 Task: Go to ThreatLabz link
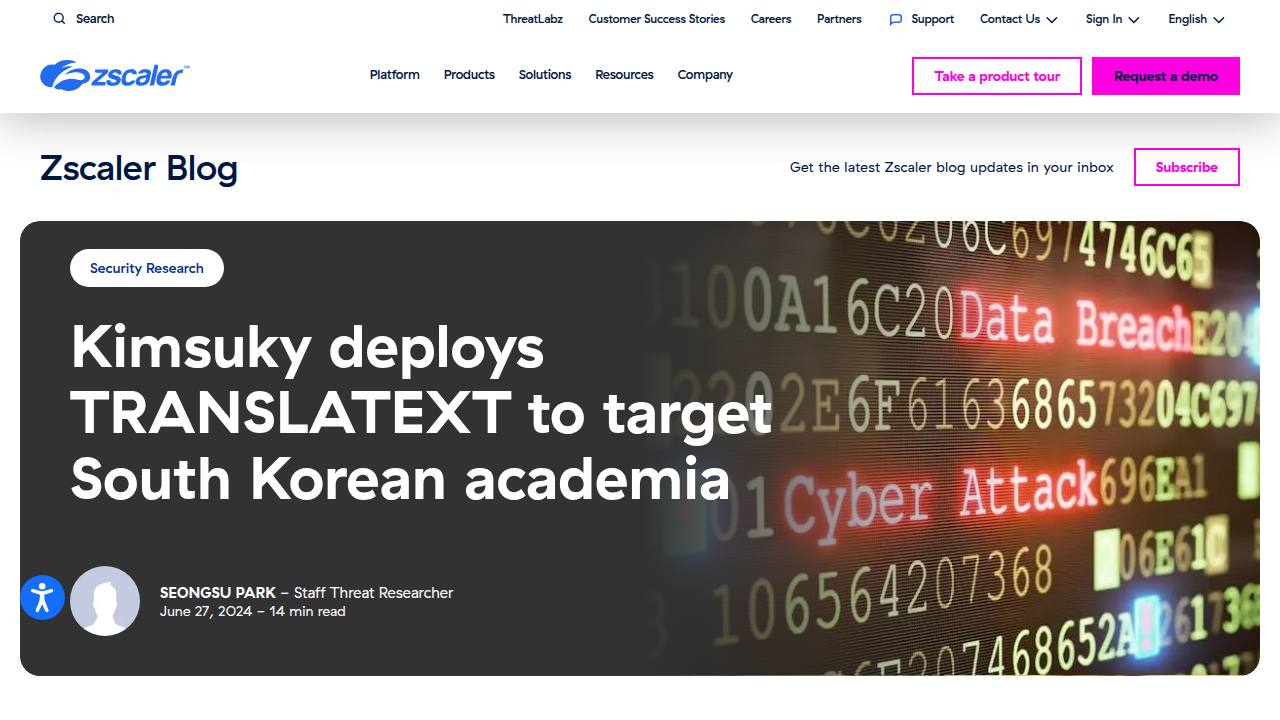pos(533,19)
